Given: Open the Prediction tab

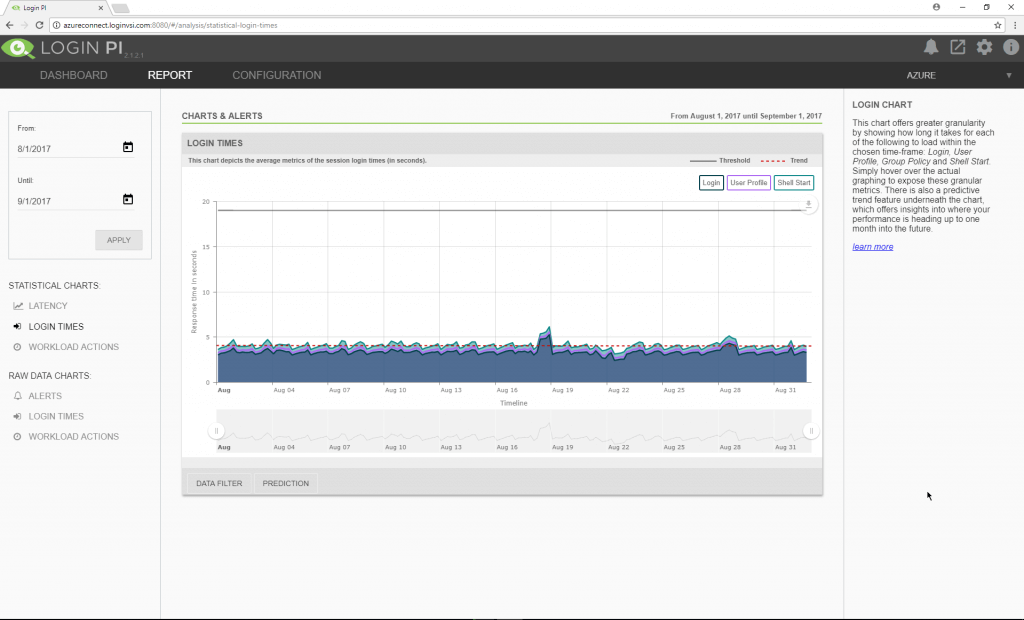Looking at the screenshot, I should coord(285,483).
